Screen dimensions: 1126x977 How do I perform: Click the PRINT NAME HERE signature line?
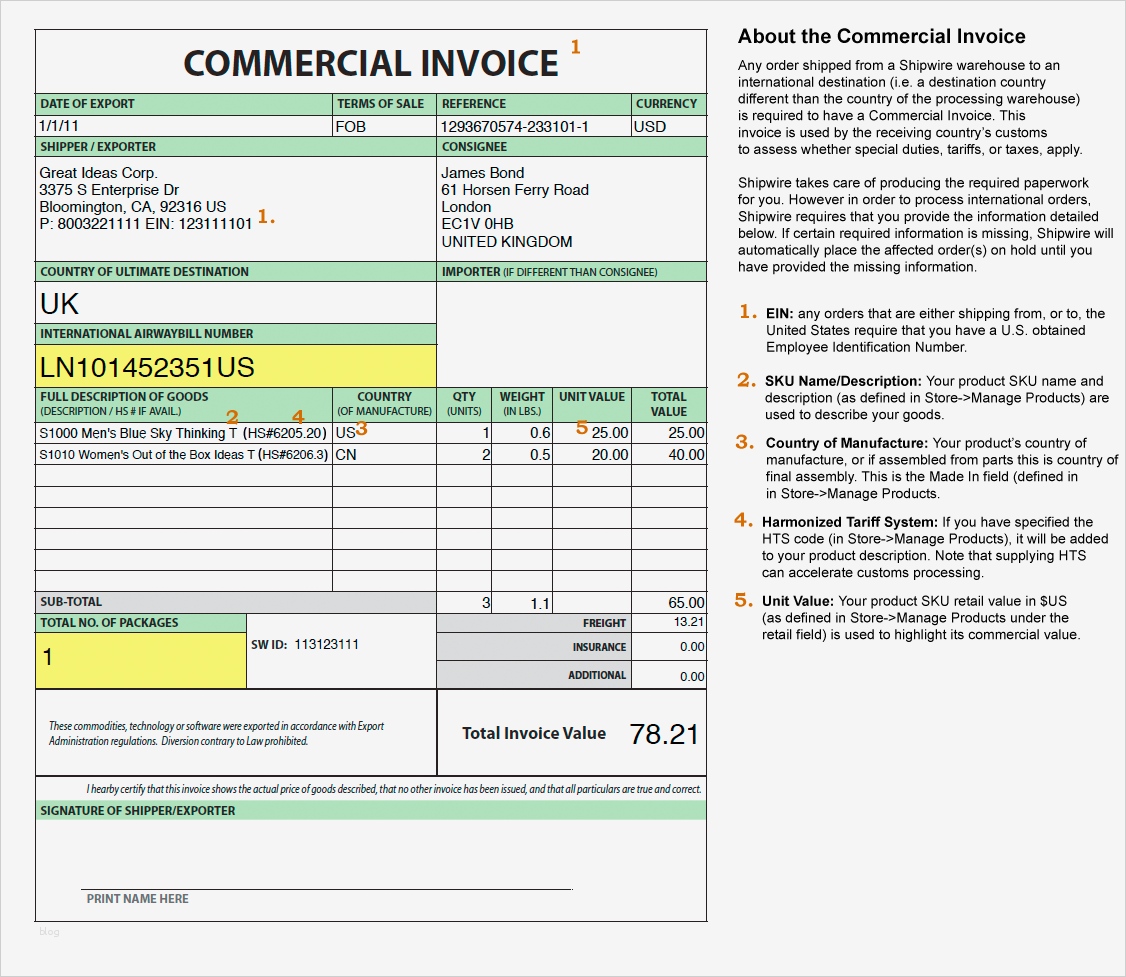click(x=137, y=899)
